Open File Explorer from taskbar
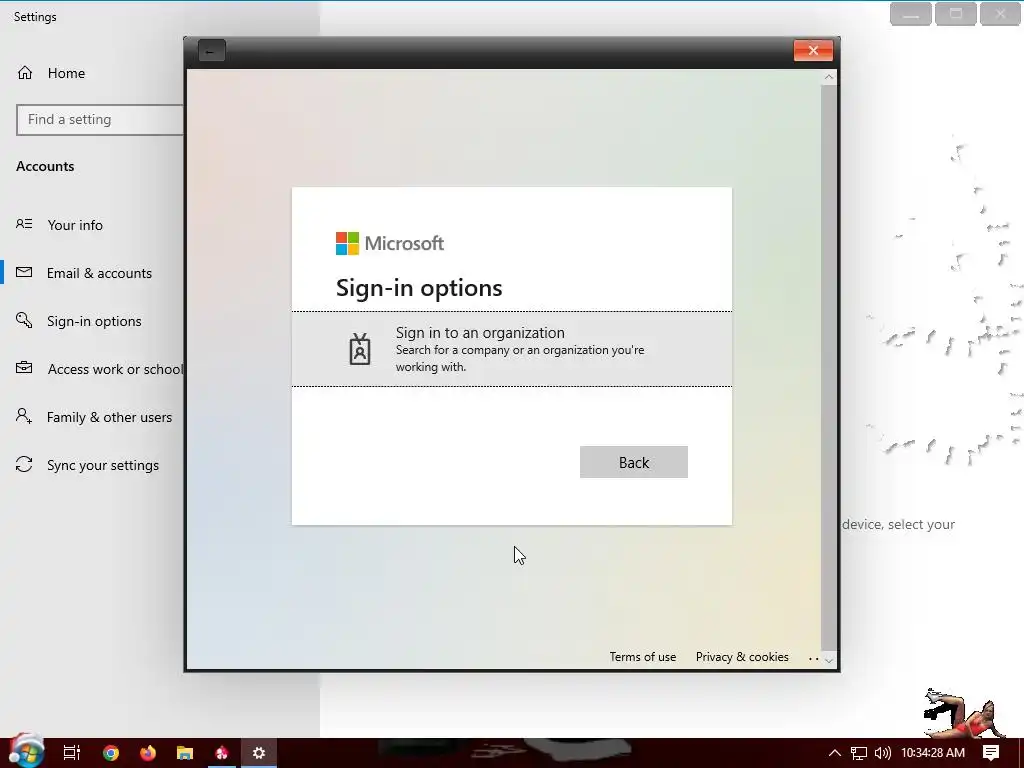The image size is (1024, 768). (185, 753)
